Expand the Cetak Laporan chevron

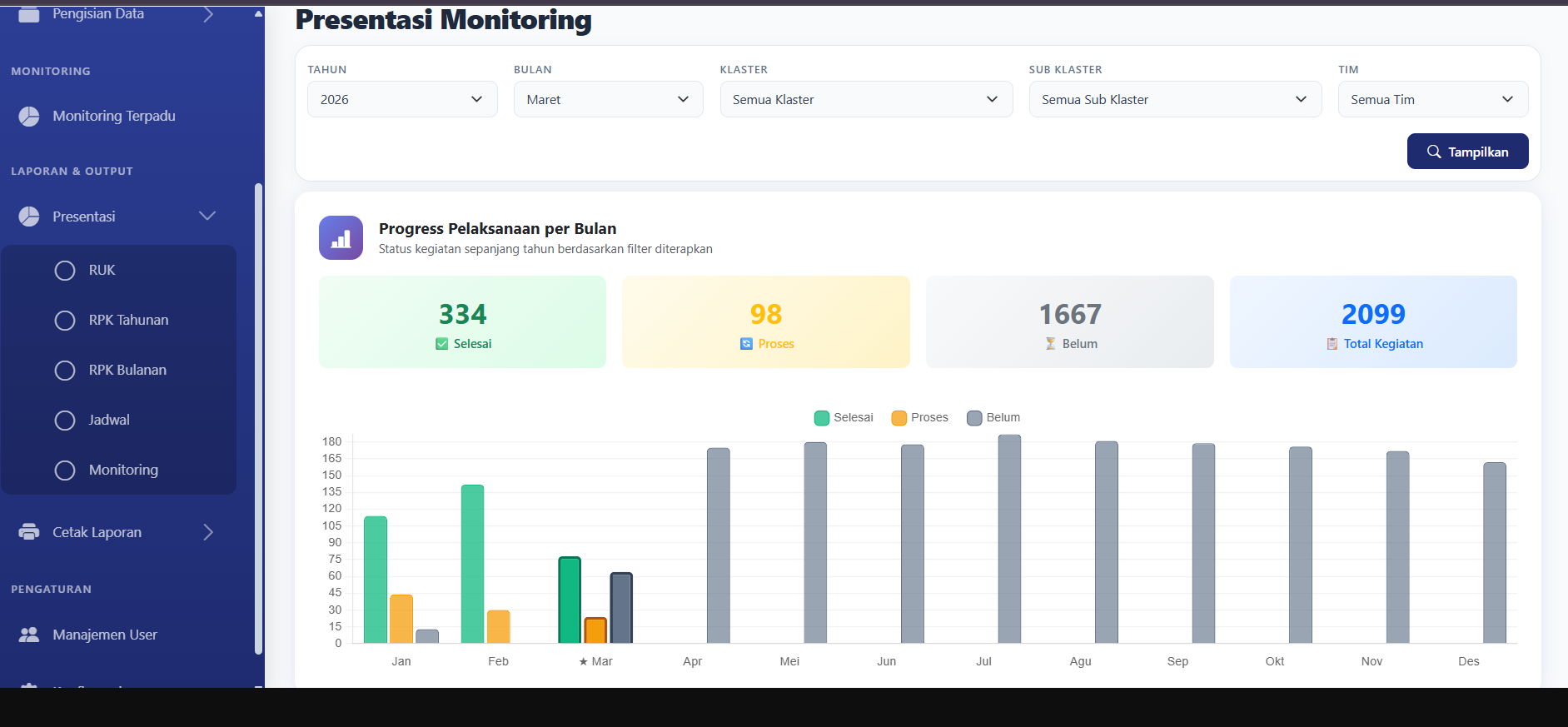(x=208, y=532)
